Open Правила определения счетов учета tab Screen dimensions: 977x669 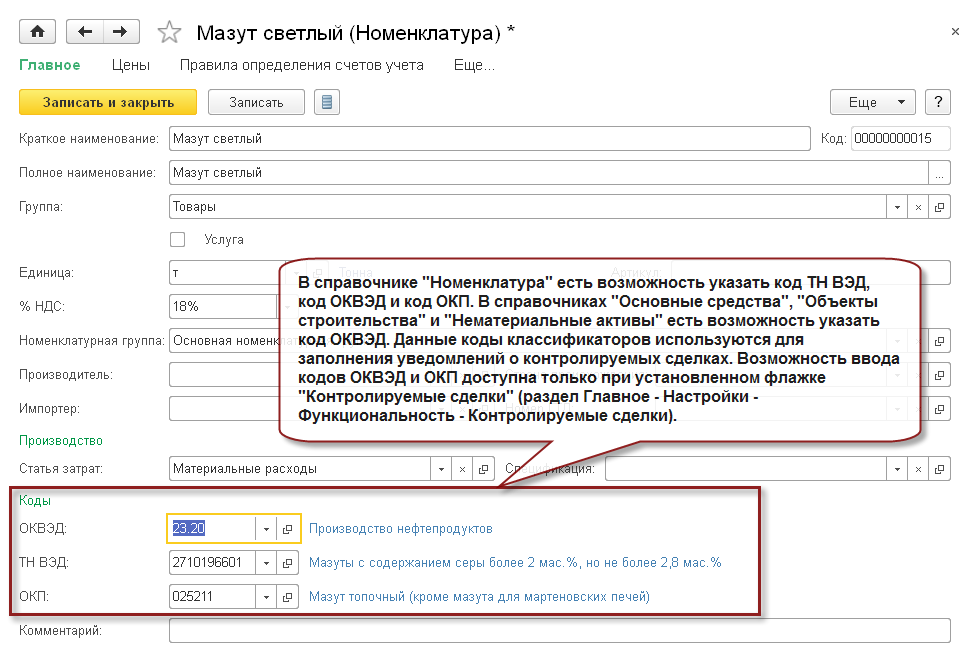coord(301,65)
